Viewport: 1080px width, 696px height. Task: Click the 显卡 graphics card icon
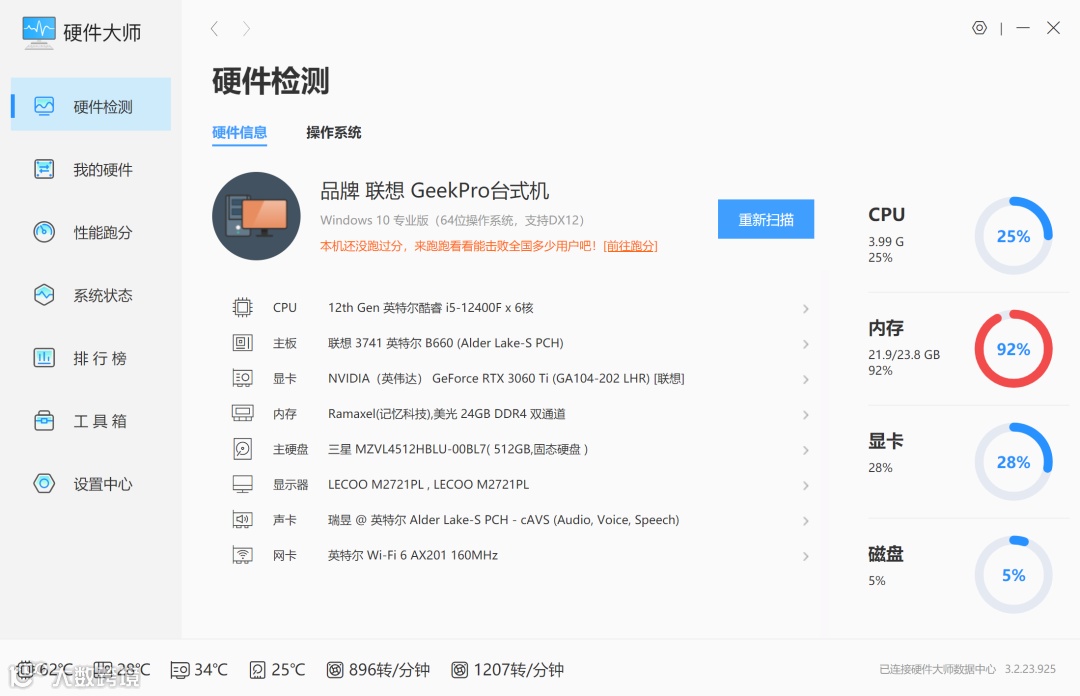pyautogui.click(x=242, y=378)
